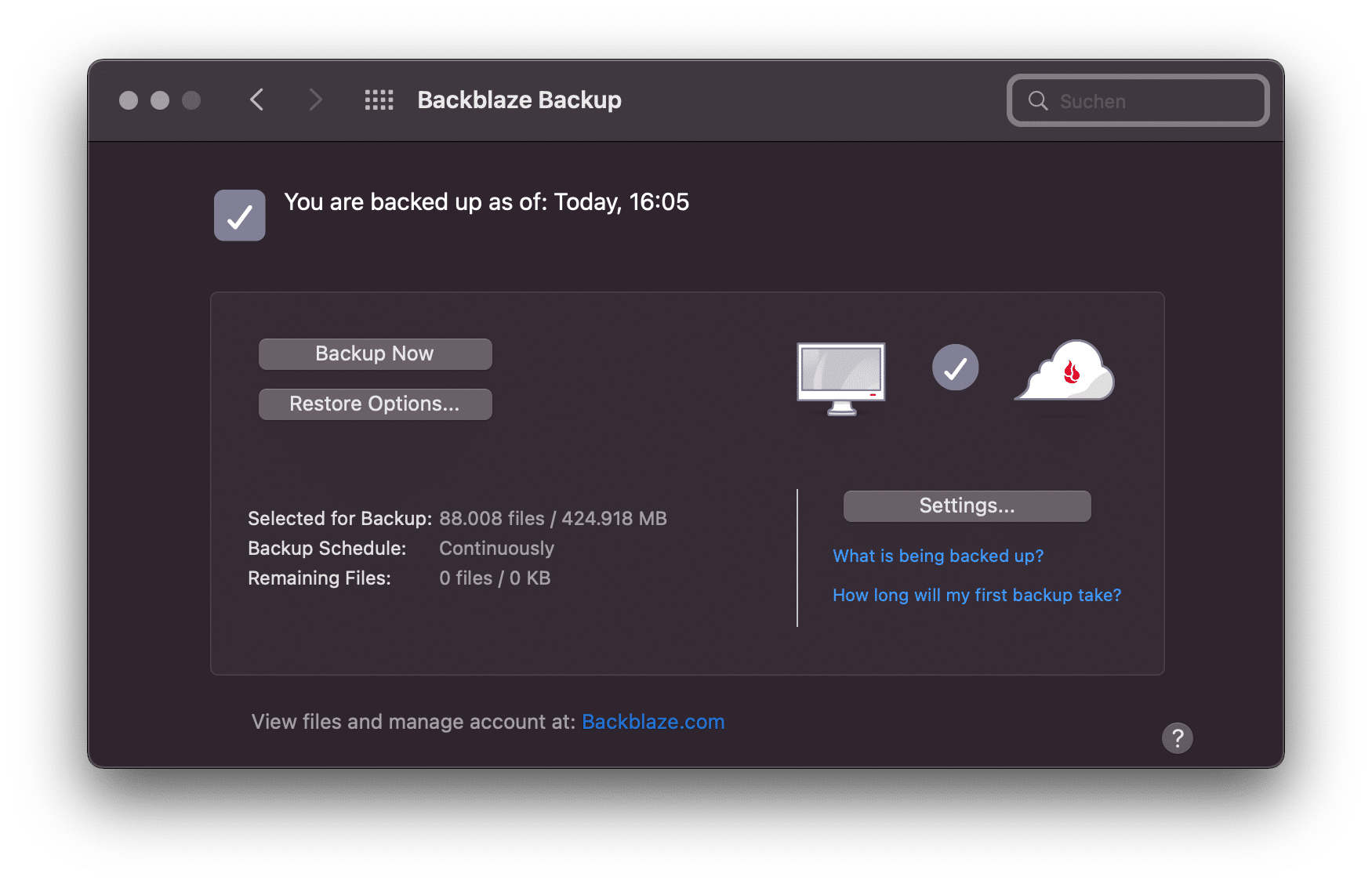Click the 'Continuously' schedule value
Screen dimensions: 1372x884
(x=496, y=548)
